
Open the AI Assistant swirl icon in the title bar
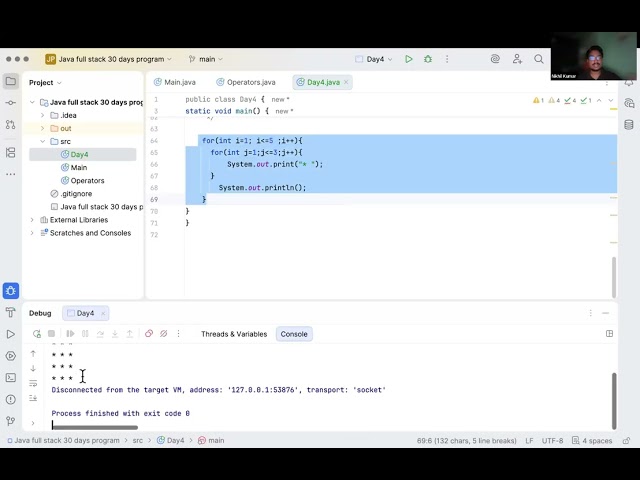click(495, 59)
